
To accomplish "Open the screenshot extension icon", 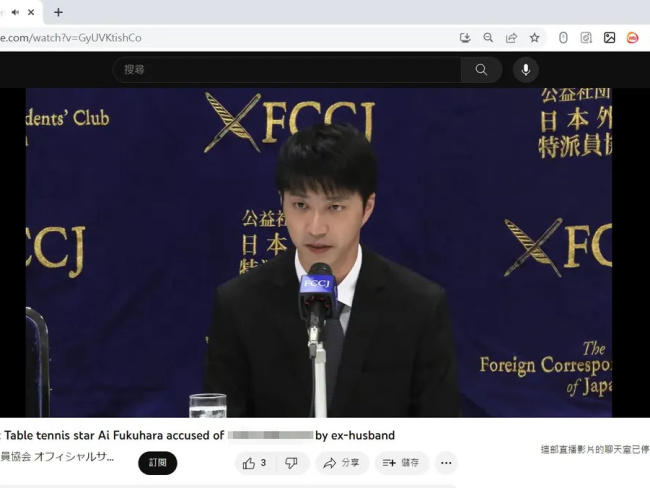I will 586,38.
